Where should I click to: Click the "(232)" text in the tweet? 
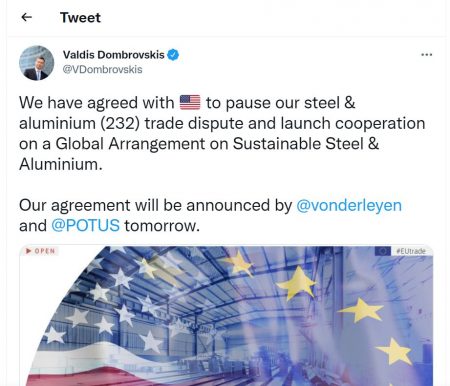point(120,123)
